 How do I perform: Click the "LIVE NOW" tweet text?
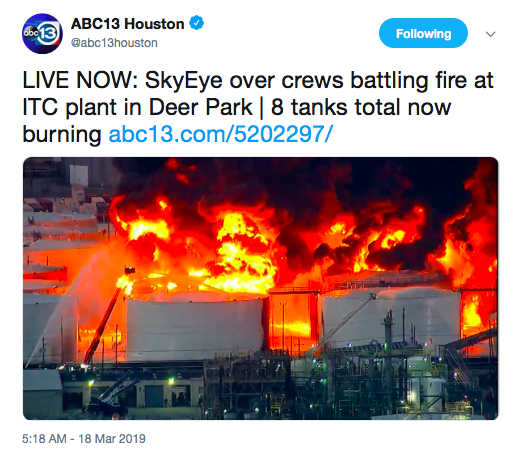point(80,80)
